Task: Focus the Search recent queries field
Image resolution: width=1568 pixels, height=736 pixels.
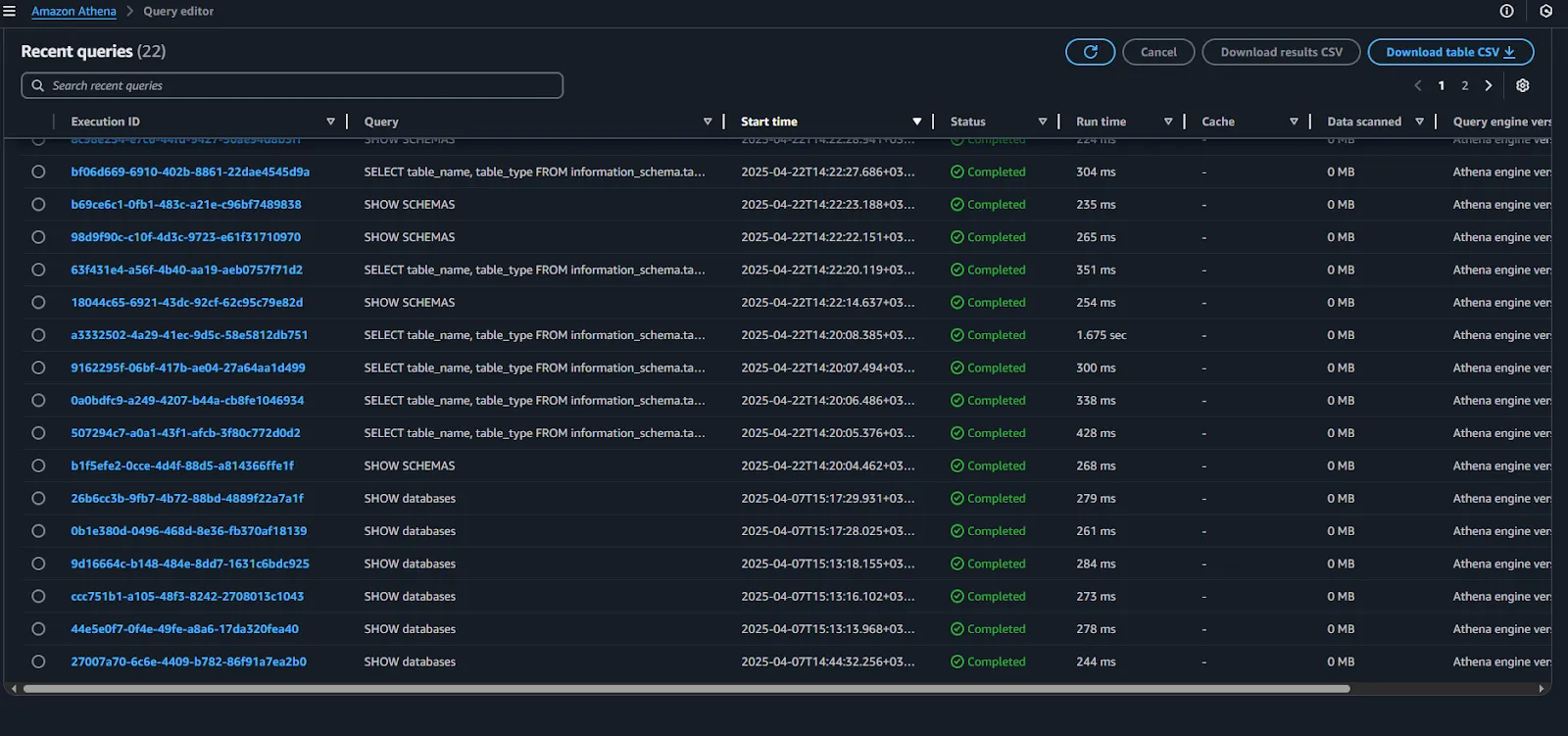Action: 292,85
